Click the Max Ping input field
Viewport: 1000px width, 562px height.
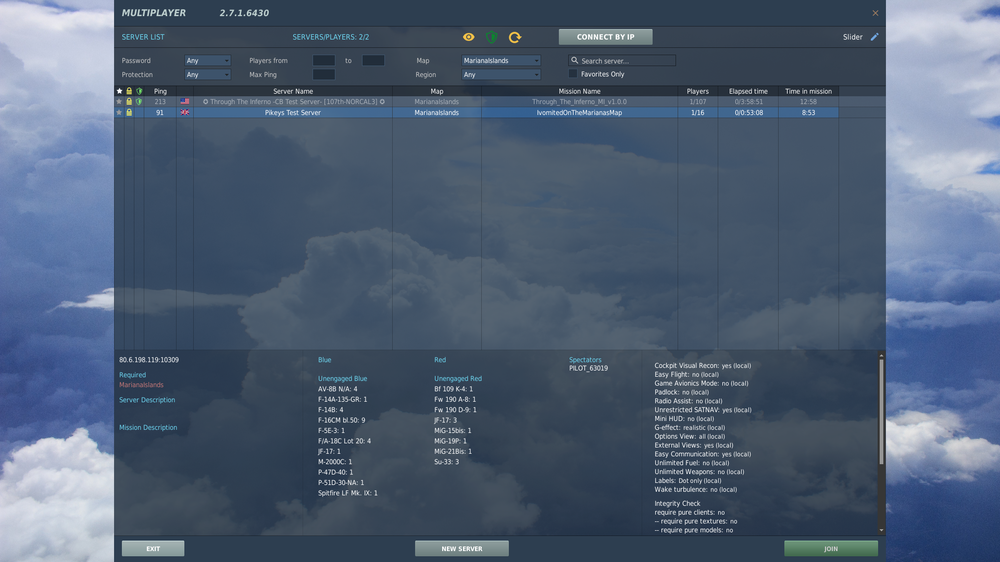pyautogui.click(x=324, y=75)
